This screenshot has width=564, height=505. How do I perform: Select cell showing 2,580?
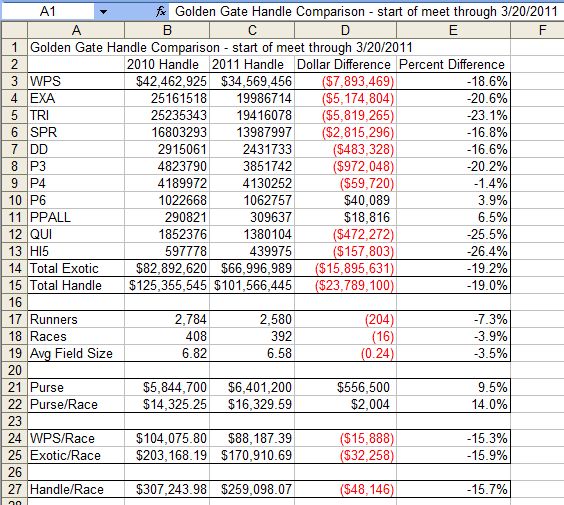click(252, 319)
